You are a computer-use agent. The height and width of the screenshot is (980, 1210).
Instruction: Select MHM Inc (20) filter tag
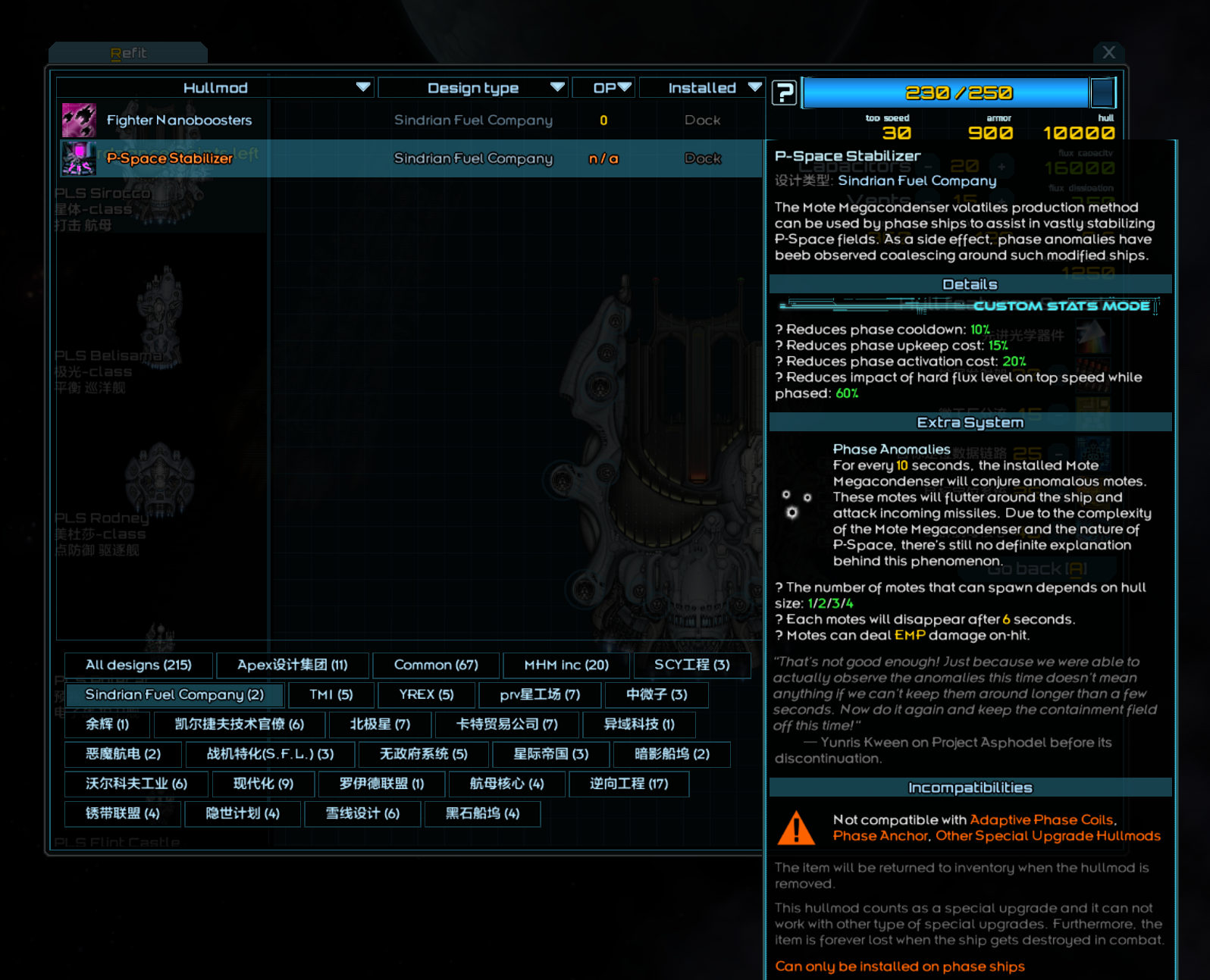point(566,665)
